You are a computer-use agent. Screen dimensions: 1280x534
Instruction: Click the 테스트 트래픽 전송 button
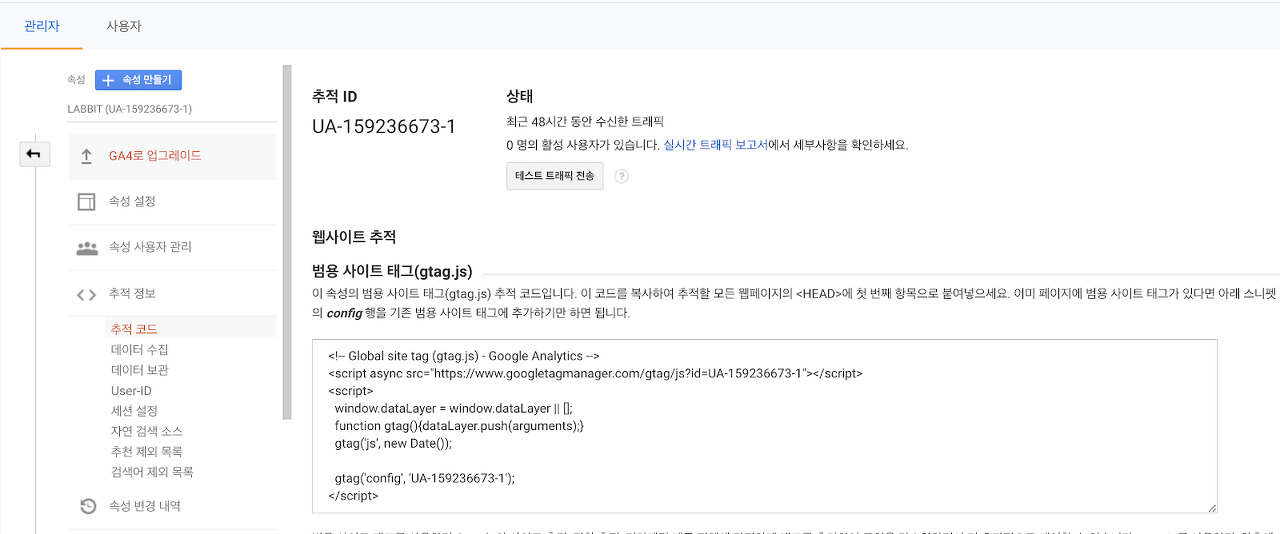coord(554,176)
